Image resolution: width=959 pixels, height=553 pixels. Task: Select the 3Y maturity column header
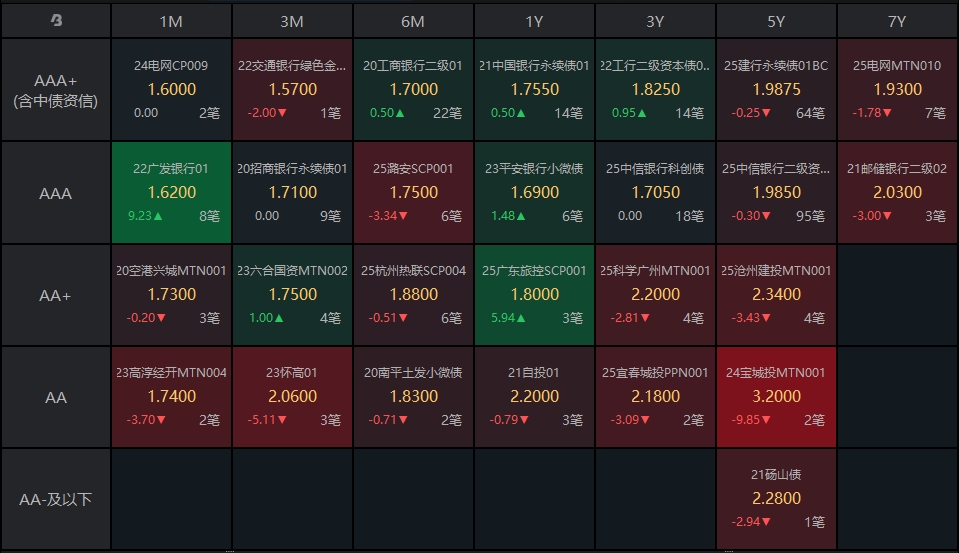[x=656, y=21]
